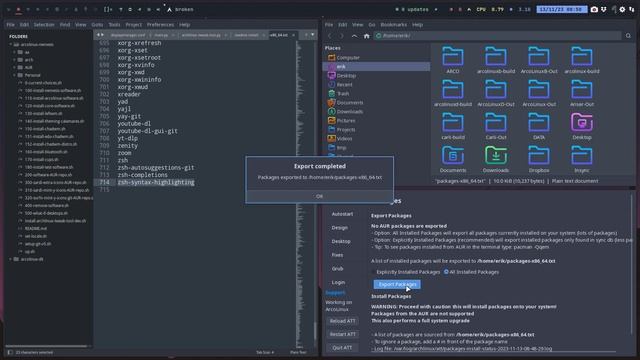Viewport: 640px width, 360px height.
Task: Open the tab list dropdown arrow in Sublime
Action: click(313, 35)
